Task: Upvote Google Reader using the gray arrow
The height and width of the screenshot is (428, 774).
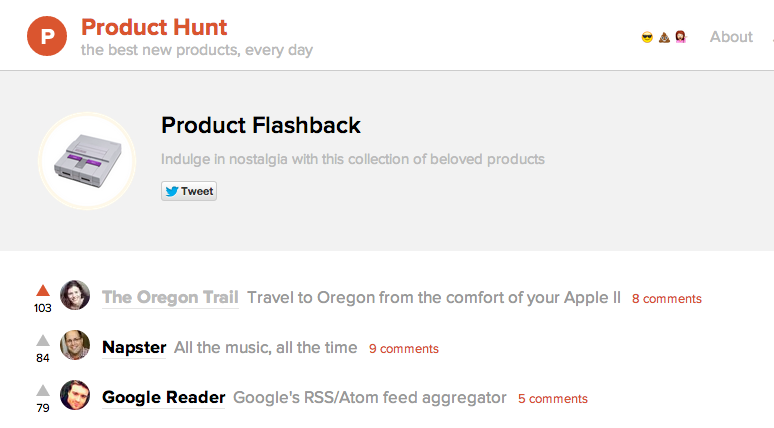Action: 43,390
